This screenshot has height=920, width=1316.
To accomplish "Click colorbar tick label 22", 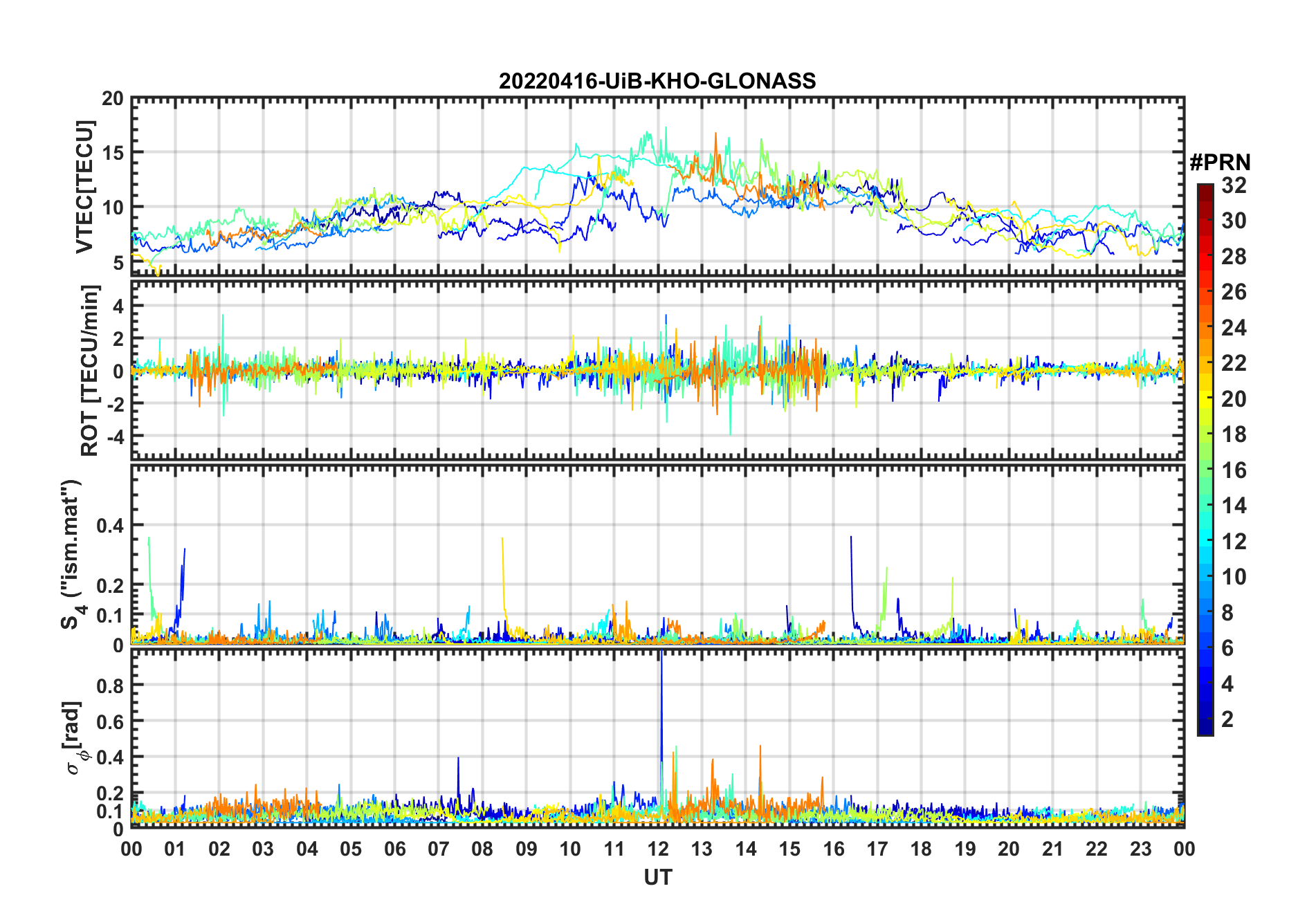I will (x=1234, y=363).
